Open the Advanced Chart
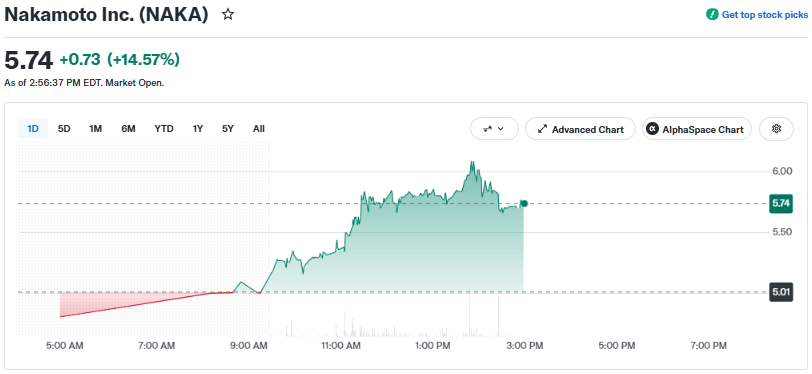 (x=581, y=129)
